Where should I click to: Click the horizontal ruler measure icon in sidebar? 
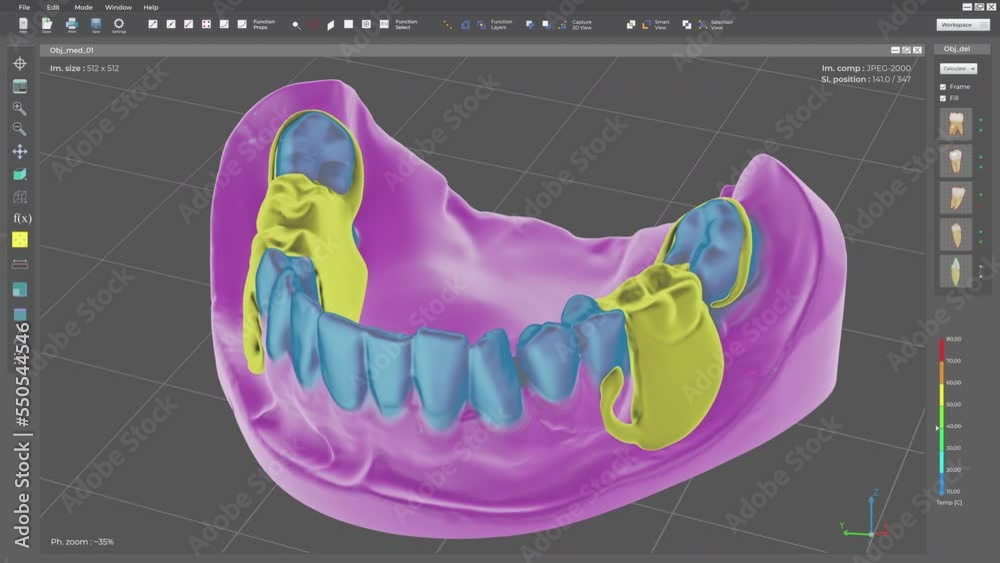(20, 264)
